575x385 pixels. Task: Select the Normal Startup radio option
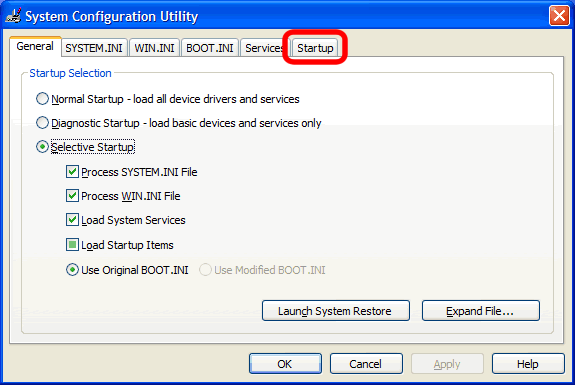click(x=43, y=99)
